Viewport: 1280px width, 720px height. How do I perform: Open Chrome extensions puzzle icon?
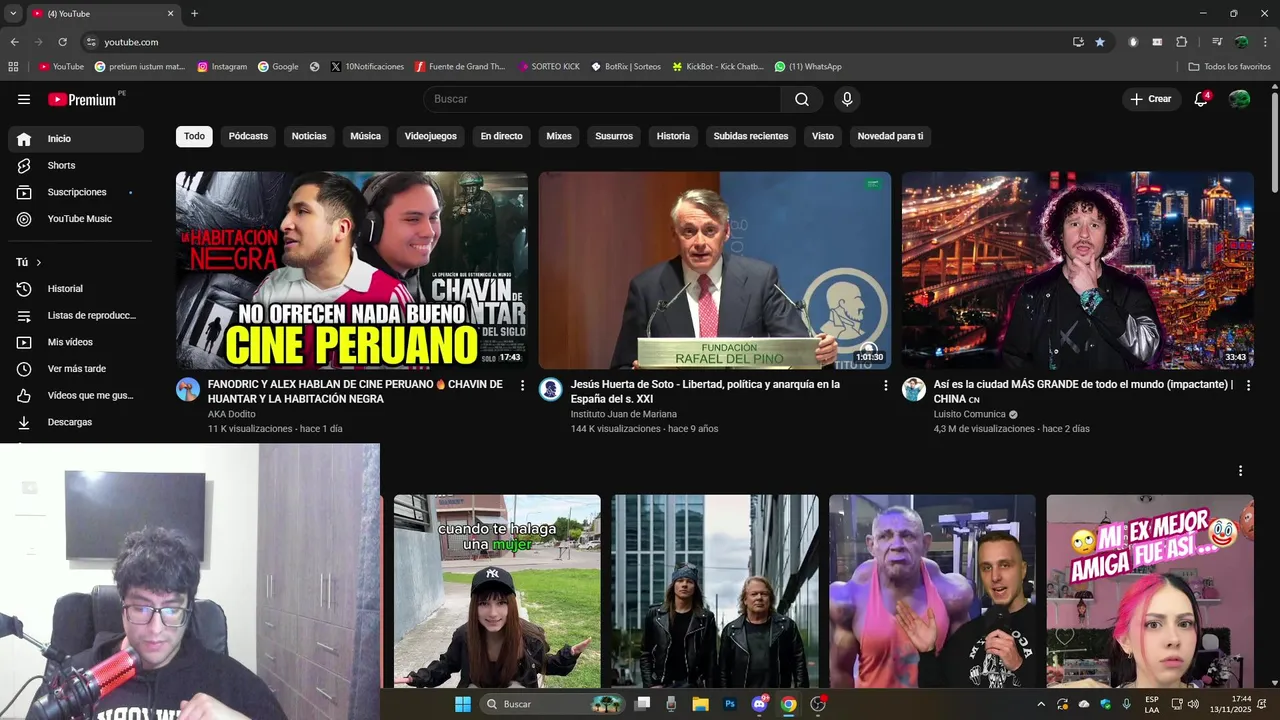click(1181, 42)
